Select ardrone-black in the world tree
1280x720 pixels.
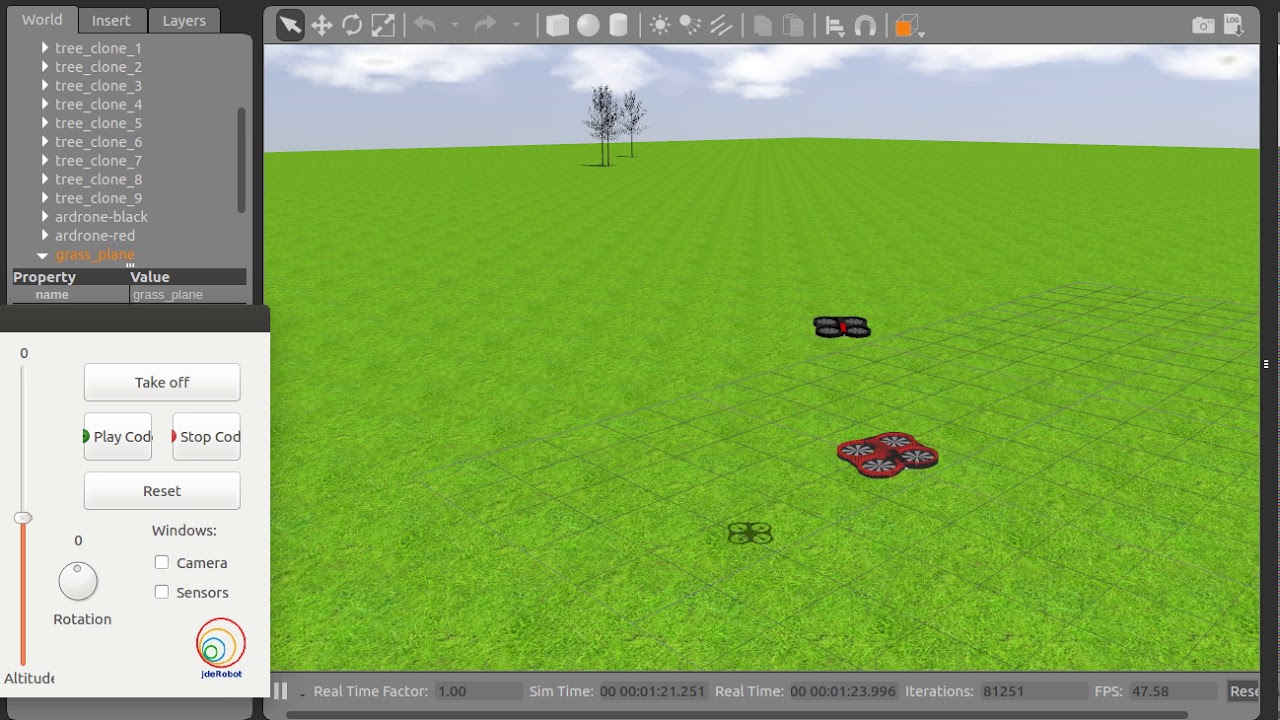coord(101,217)
